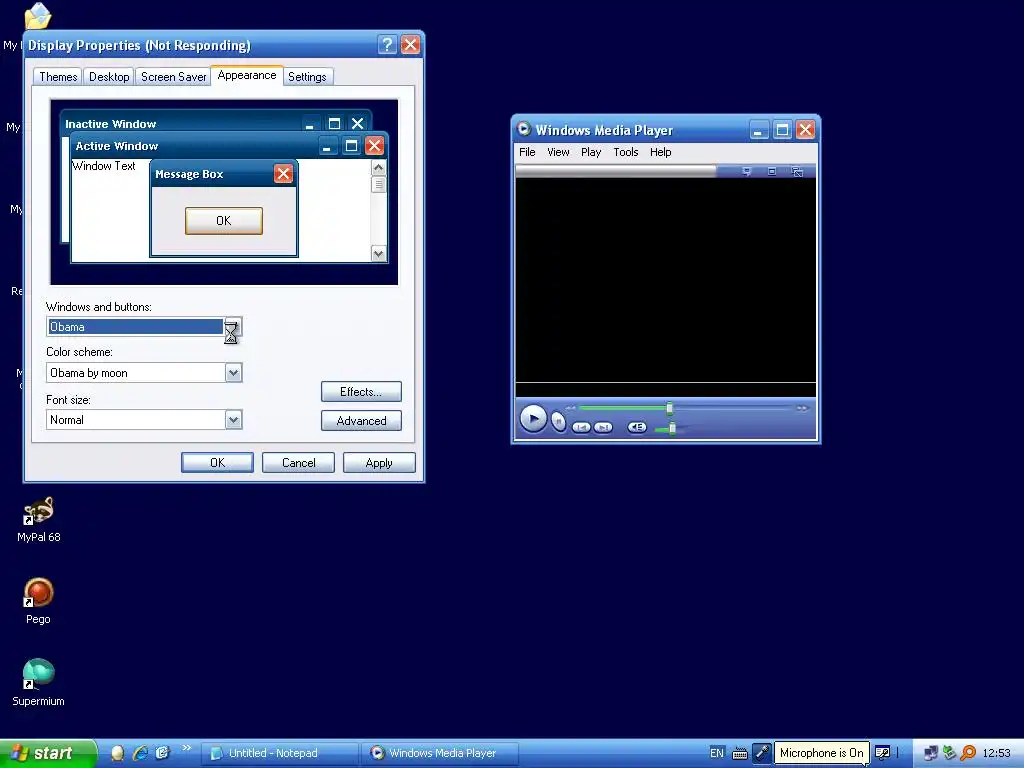Click the Media Player volume slider handle
This screenshot has height=768, width=1024.
click(672, 428)
